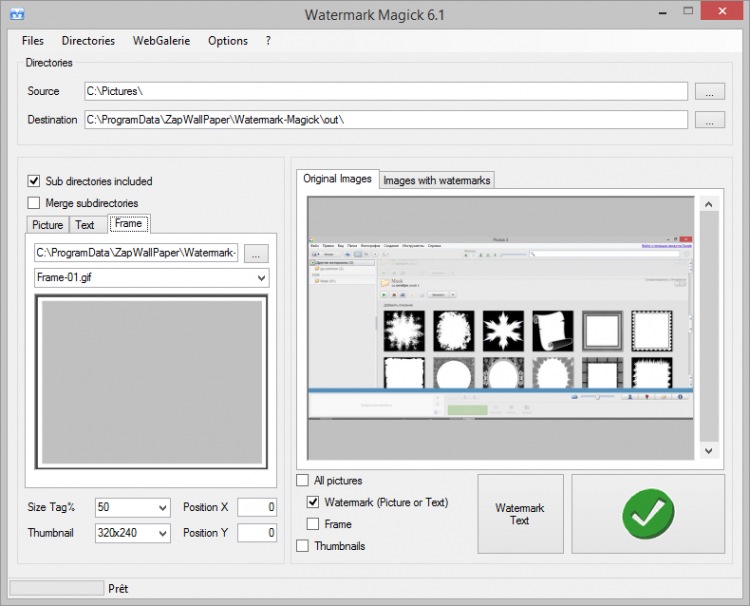Browse for frame folder with ellipsis button
Viewport: 750px width, 606px height.
256,253
